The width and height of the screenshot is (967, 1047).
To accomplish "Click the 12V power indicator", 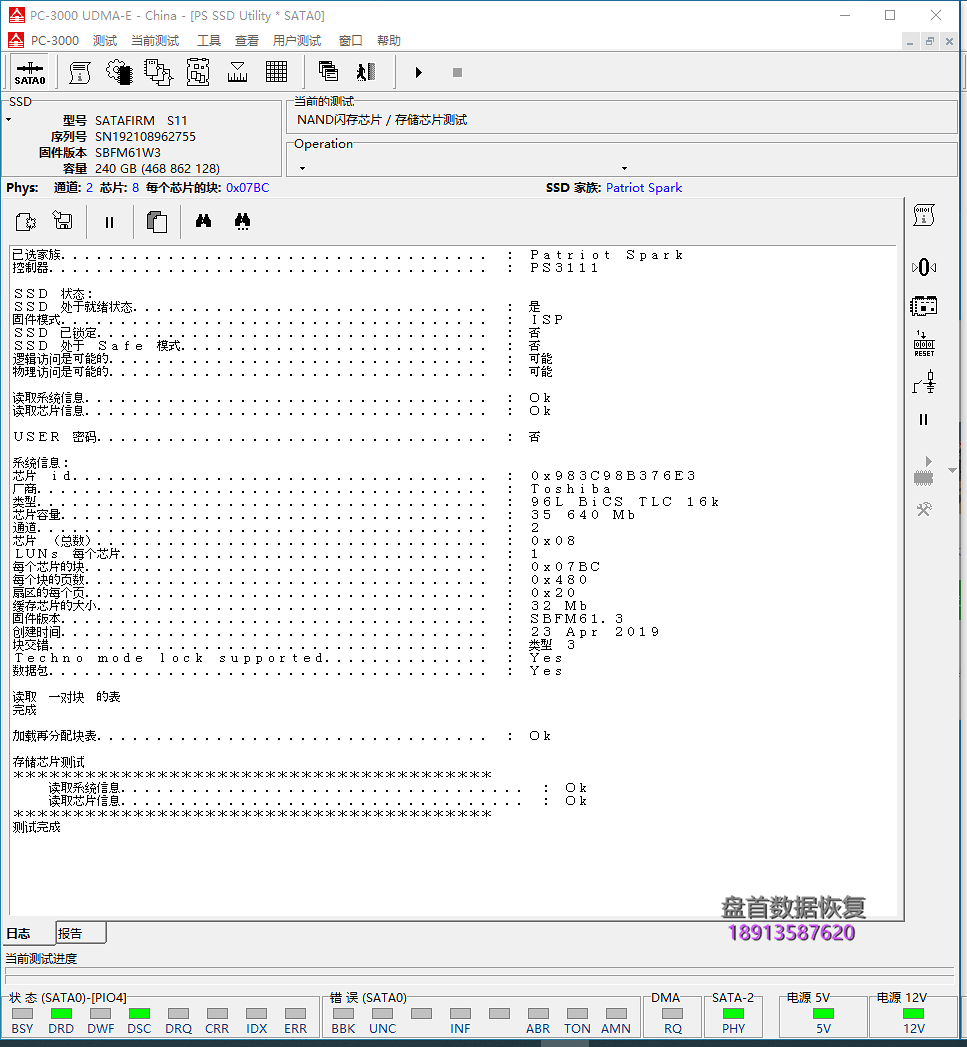I will click(x=914, y=1014).
